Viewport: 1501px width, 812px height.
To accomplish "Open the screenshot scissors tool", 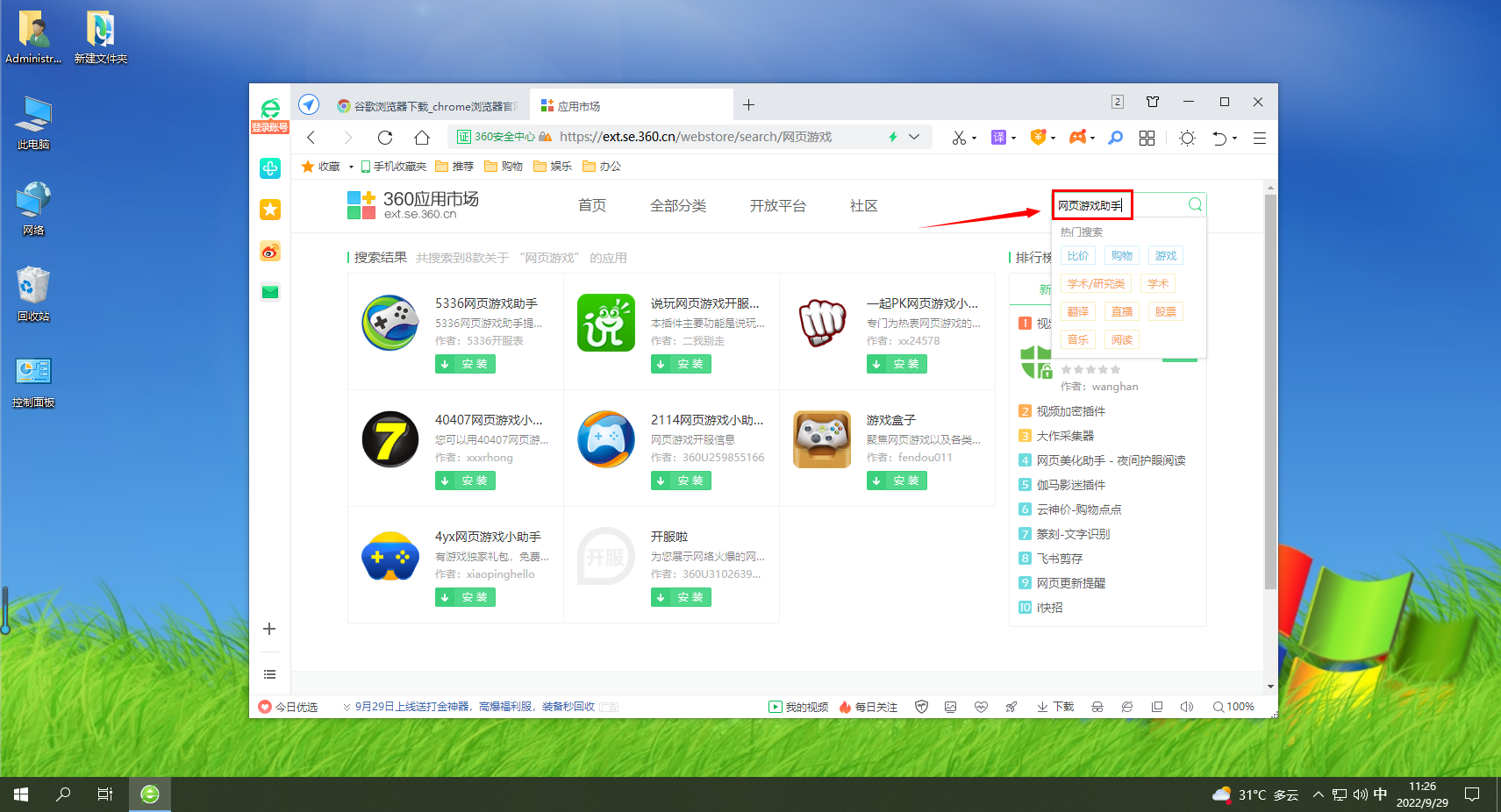I will pos(959,138).
